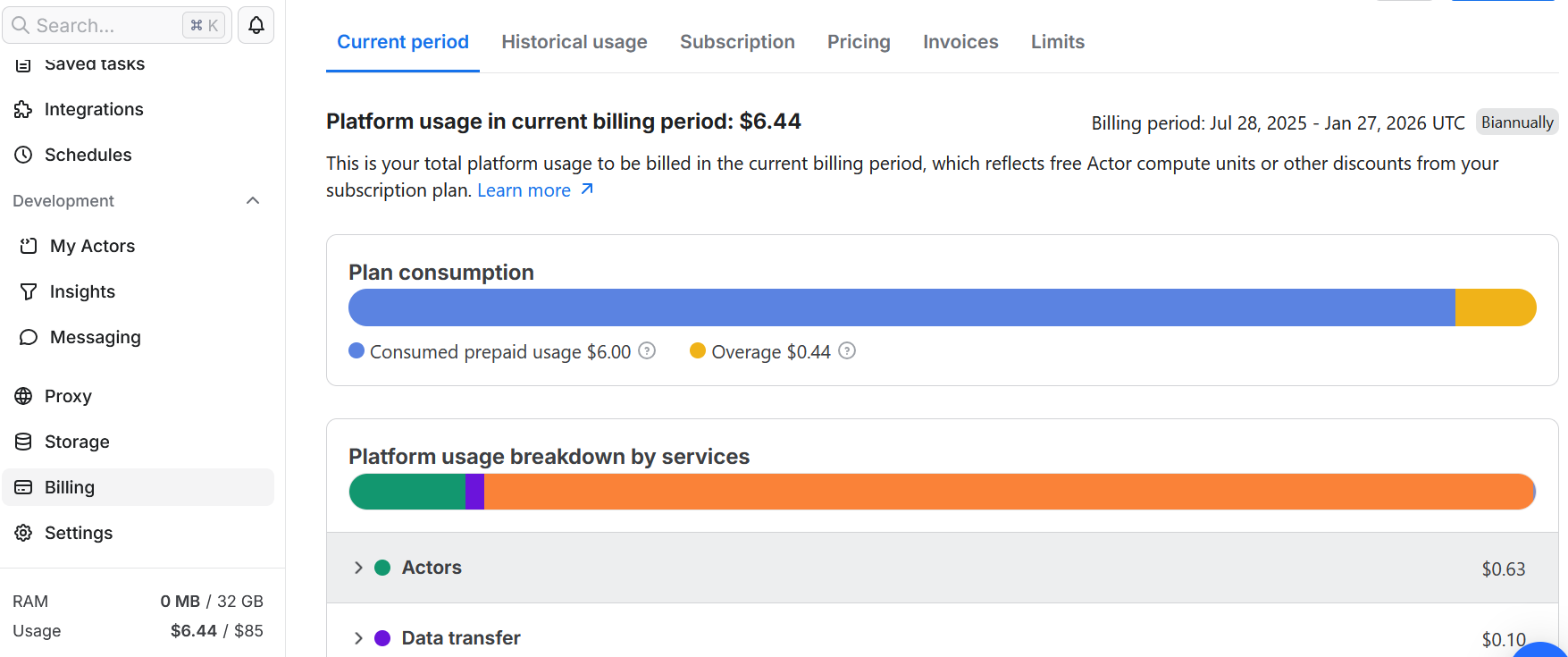Screen dimensions: 1568x657
Task: Click the Storage database icon
Action: point(23,442)
